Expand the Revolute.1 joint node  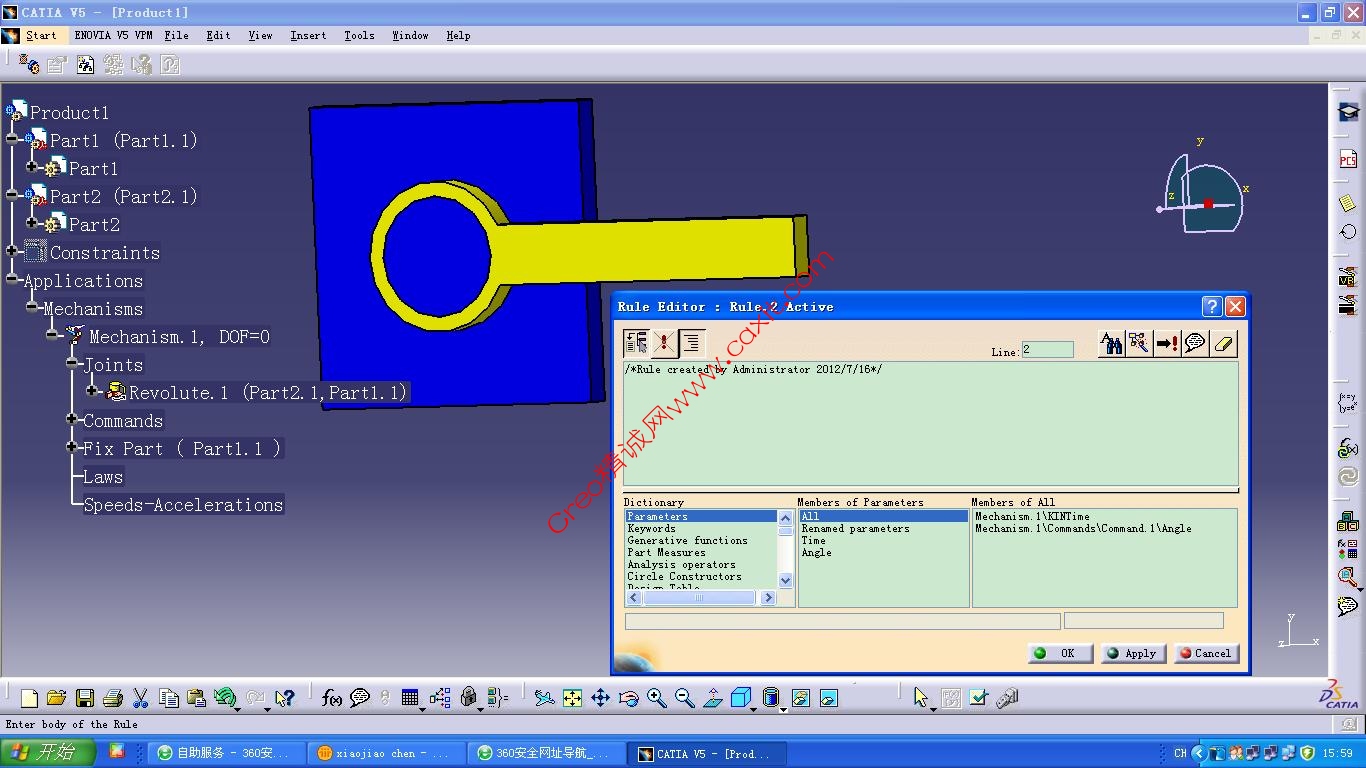[92, 391]
